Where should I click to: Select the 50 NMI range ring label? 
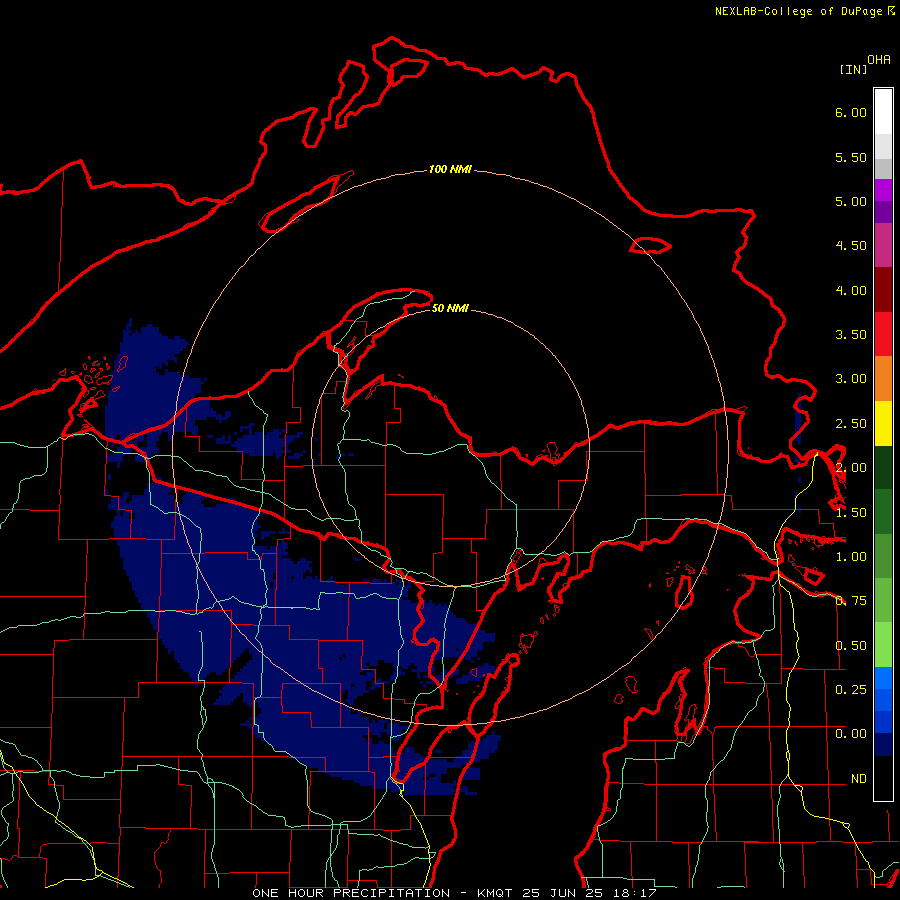pyautogui.click(x=450, y=308)
